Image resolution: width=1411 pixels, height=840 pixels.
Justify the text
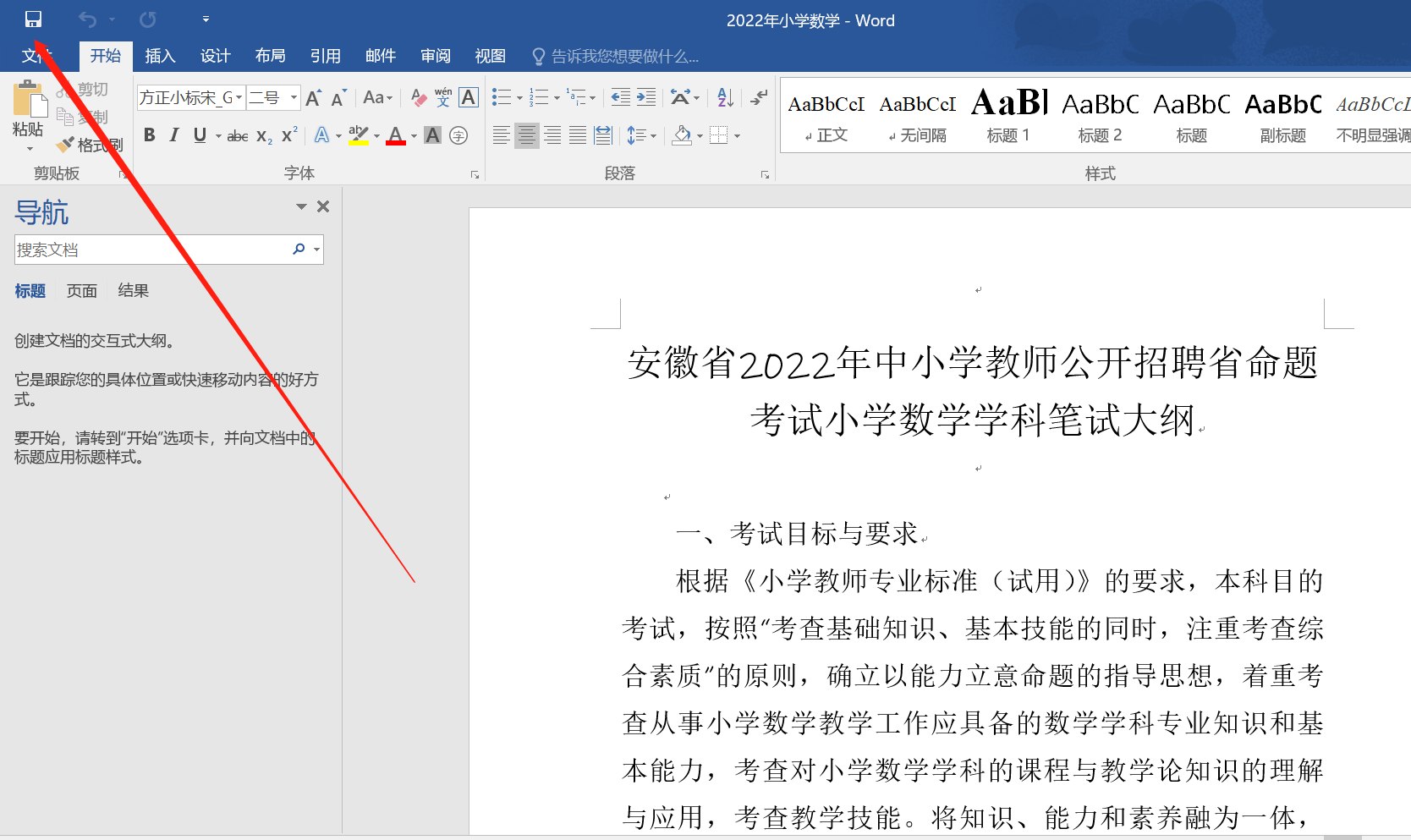point(578,135)
